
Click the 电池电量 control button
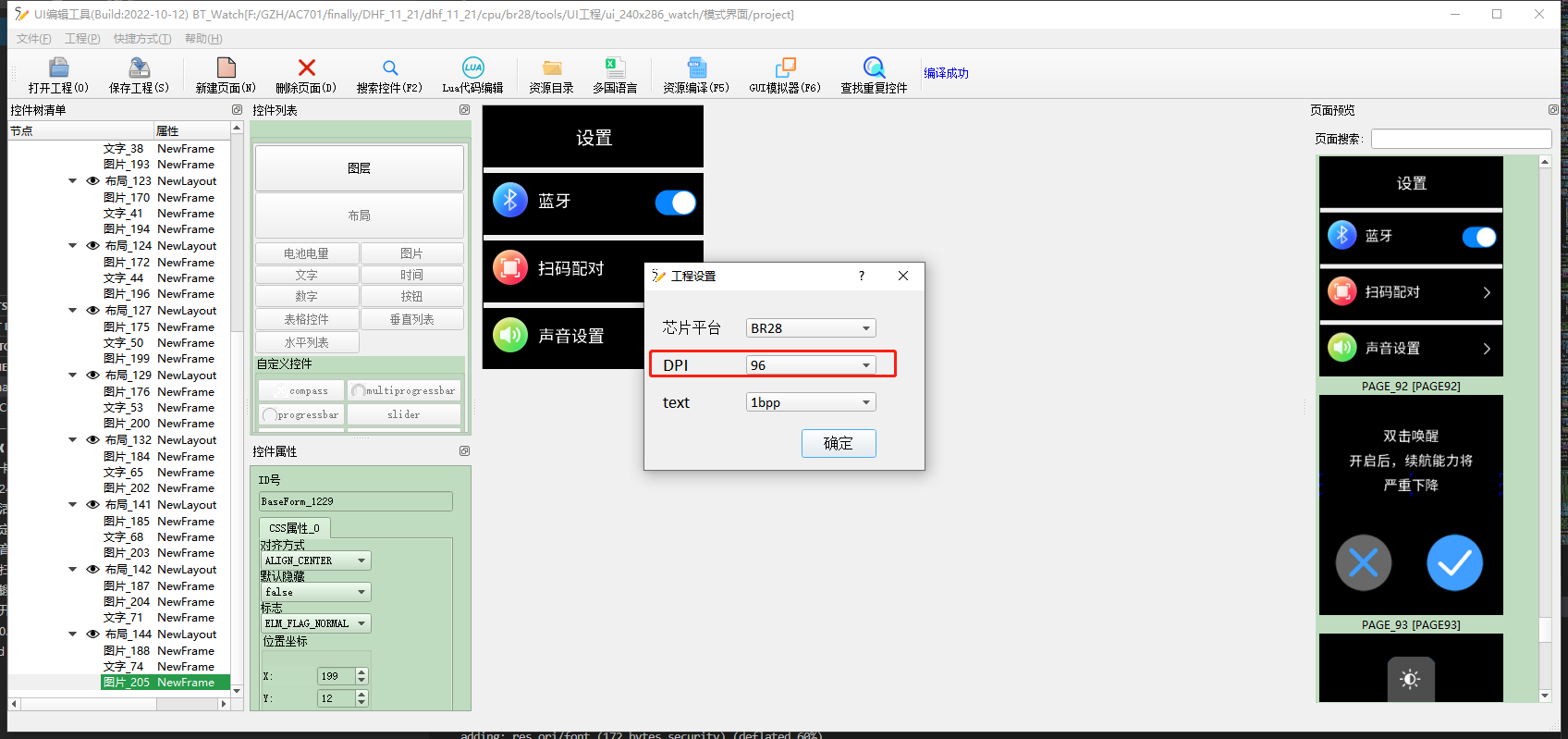(x=307, y=253)
